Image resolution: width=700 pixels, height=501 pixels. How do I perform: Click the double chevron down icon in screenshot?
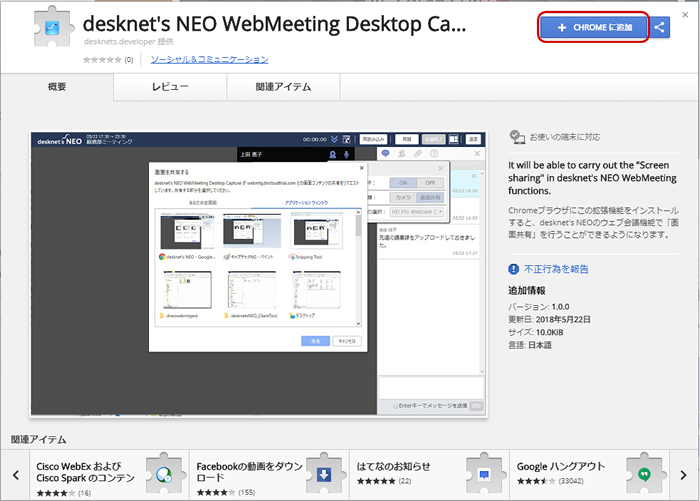334,139
